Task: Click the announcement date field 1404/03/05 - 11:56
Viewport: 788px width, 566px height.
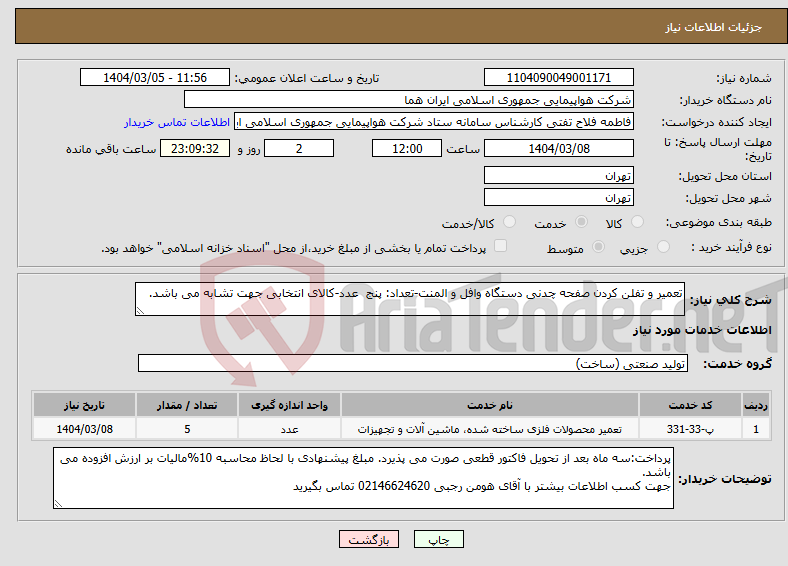Action: click(x=155, y=77)
